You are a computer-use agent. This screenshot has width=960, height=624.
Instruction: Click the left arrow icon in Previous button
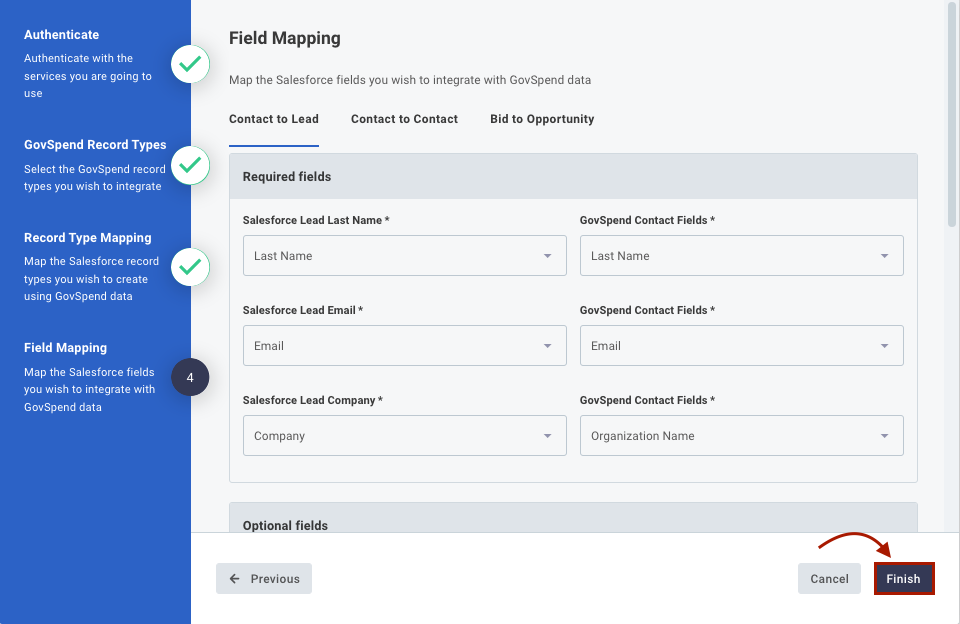point(234,579)
